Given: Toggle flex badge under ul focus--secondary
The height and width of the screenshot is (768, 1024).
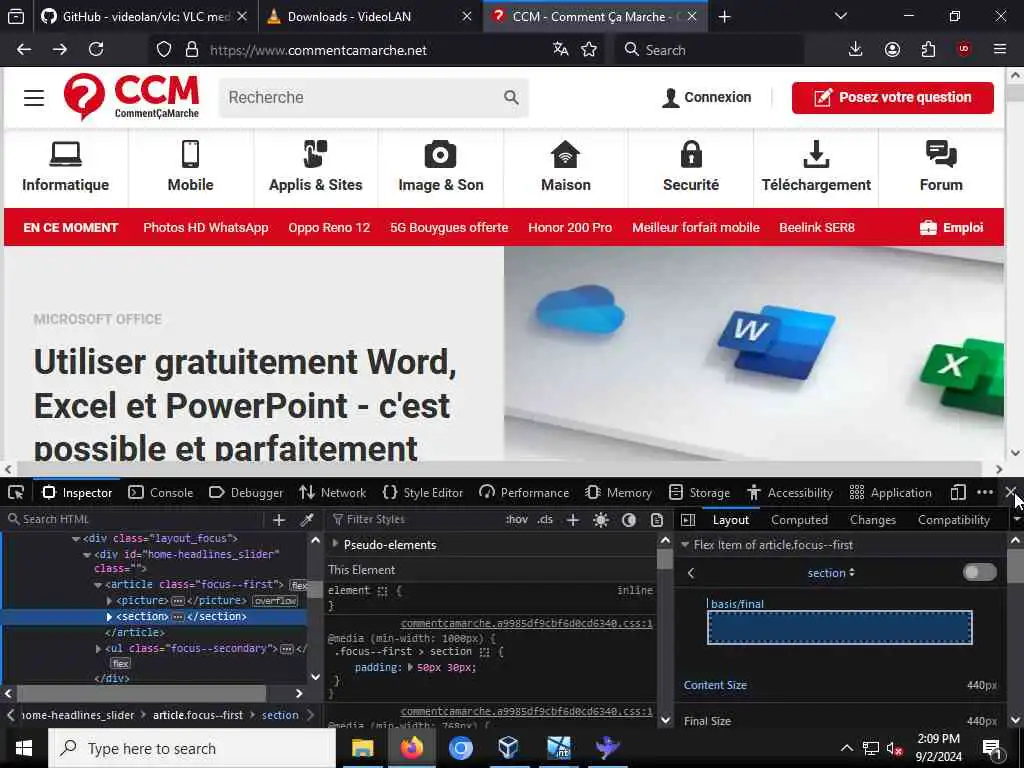Looking at the screenshot, I should [x=120, y=664].
